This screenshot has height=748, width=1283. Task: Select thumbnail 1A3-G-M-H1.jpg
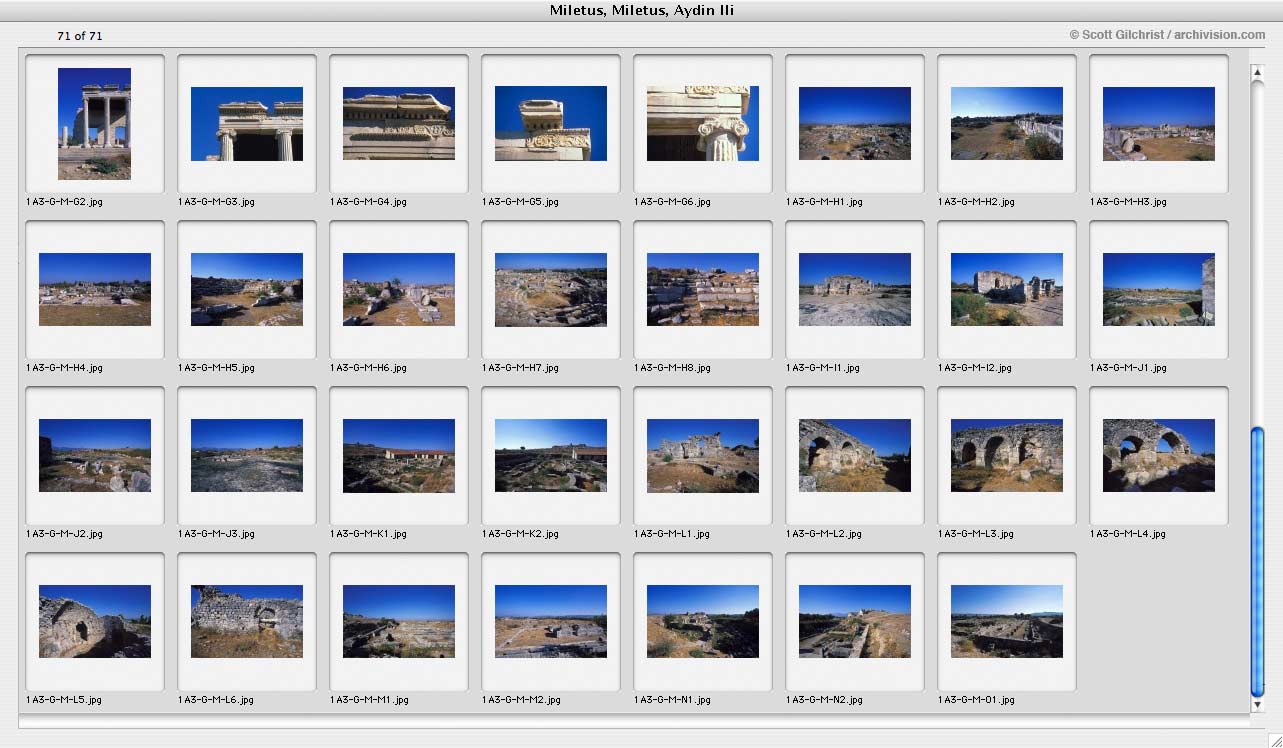coord(855,124)
